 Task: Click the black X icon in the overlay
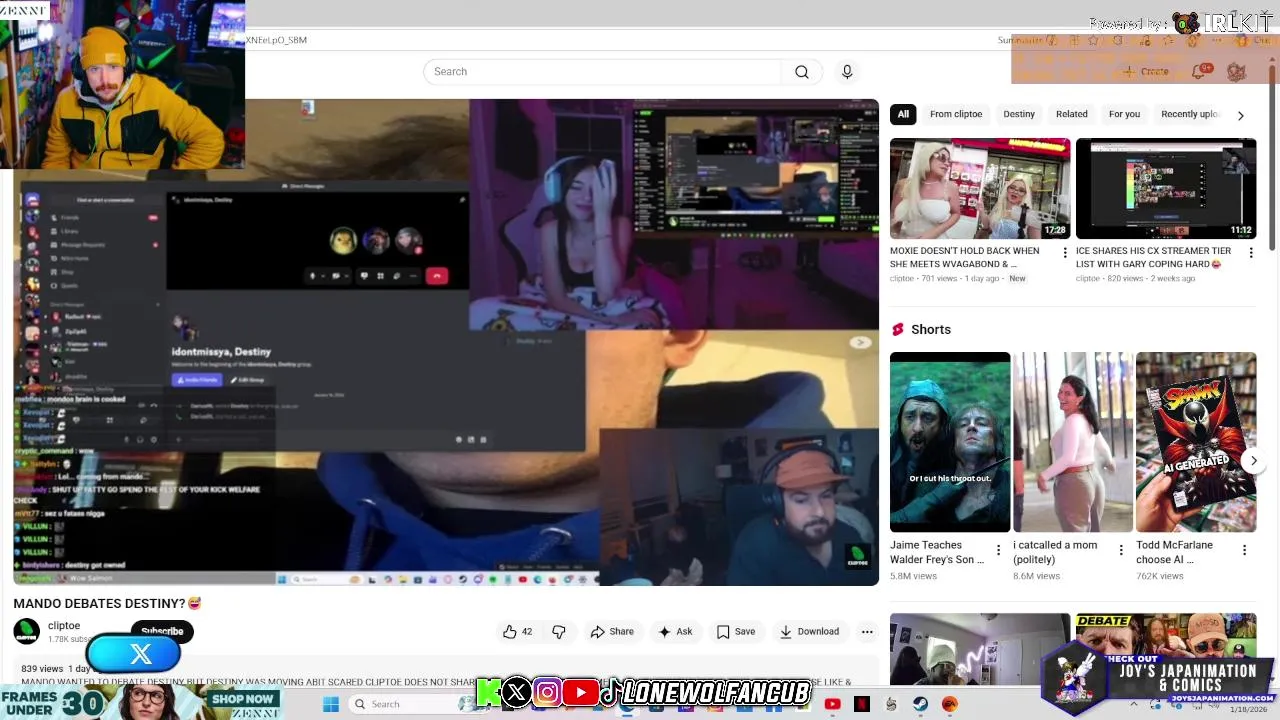click(516, 692)
